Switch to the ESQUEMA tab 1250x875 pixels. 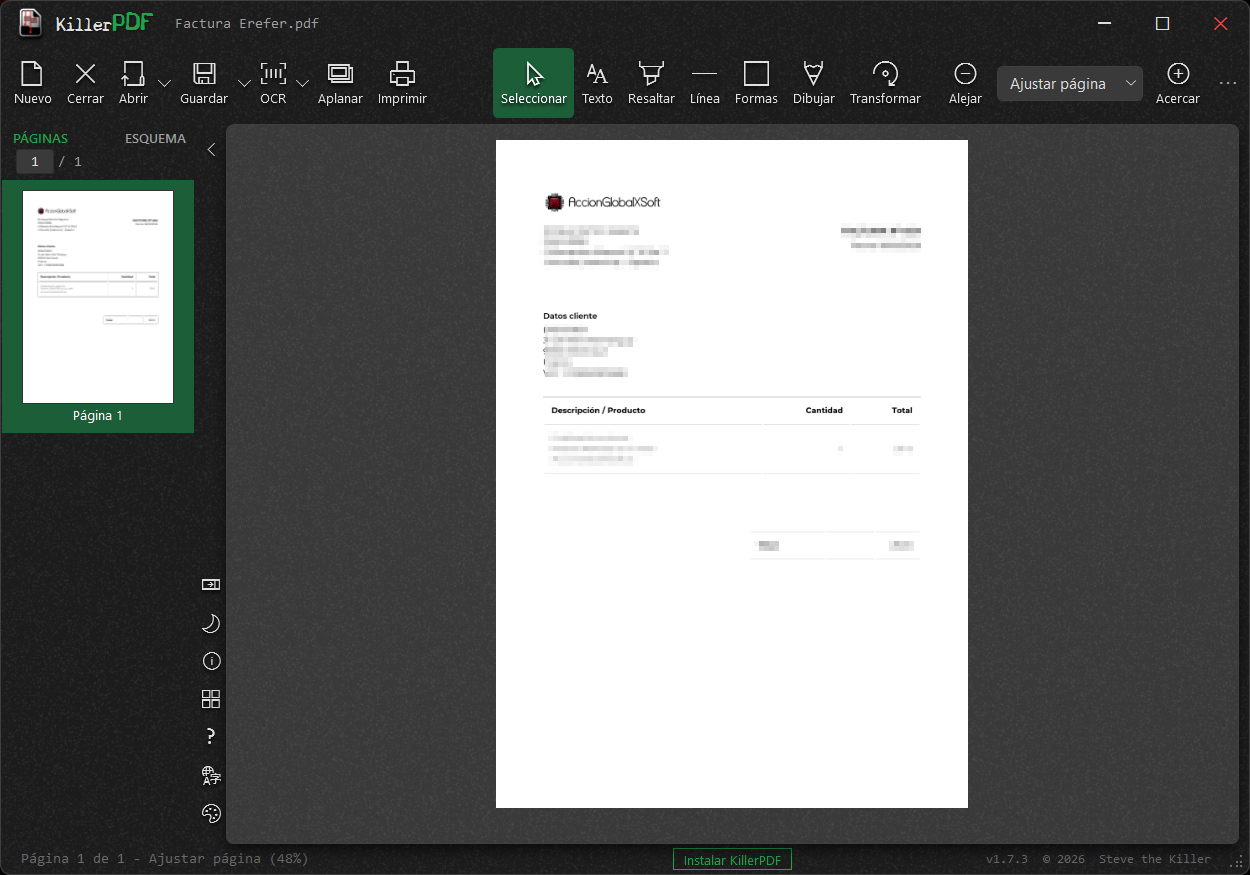click(x=155, y=139)
